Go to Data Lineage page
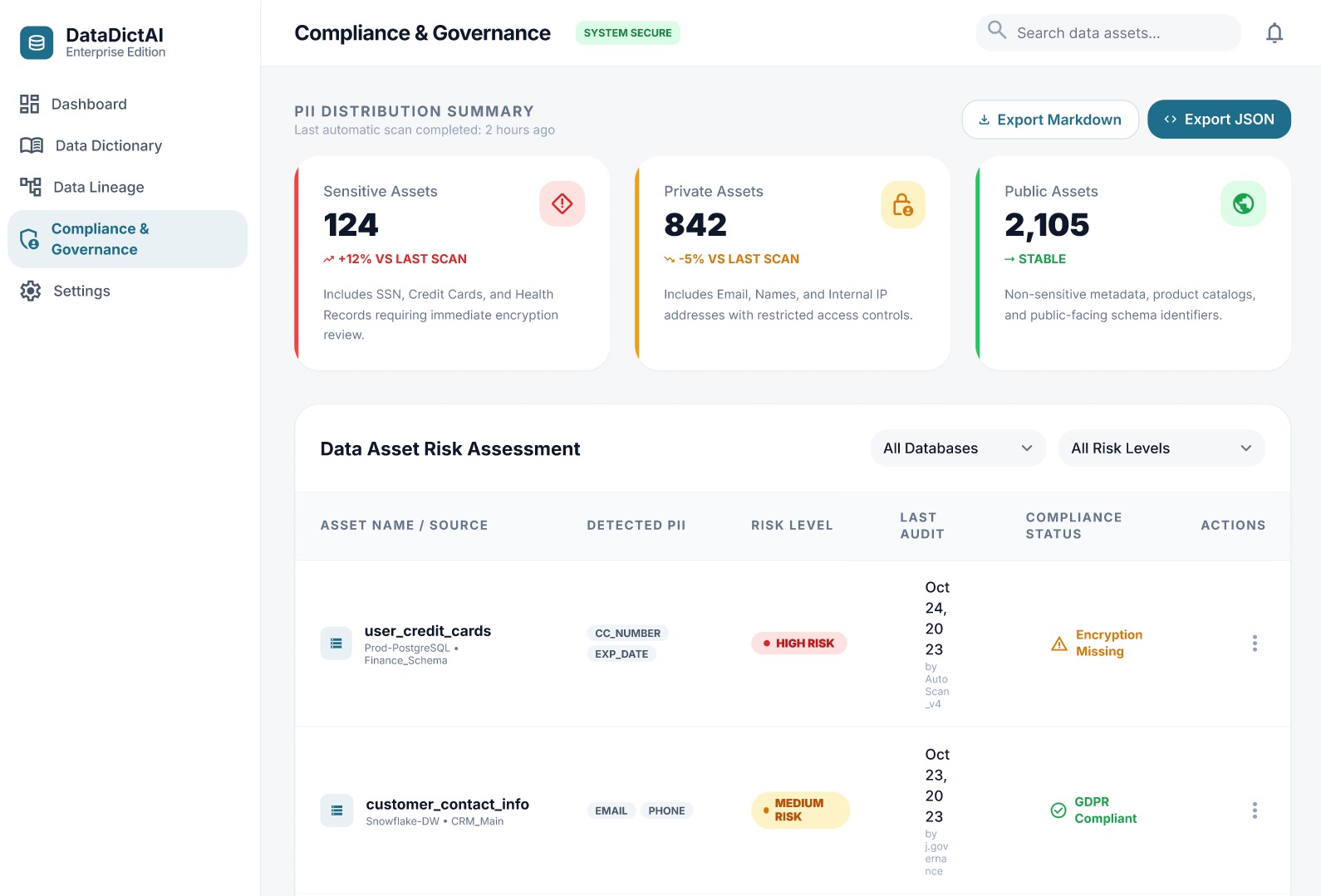Viewport: 1321px width, 896px height. (98, 187)
